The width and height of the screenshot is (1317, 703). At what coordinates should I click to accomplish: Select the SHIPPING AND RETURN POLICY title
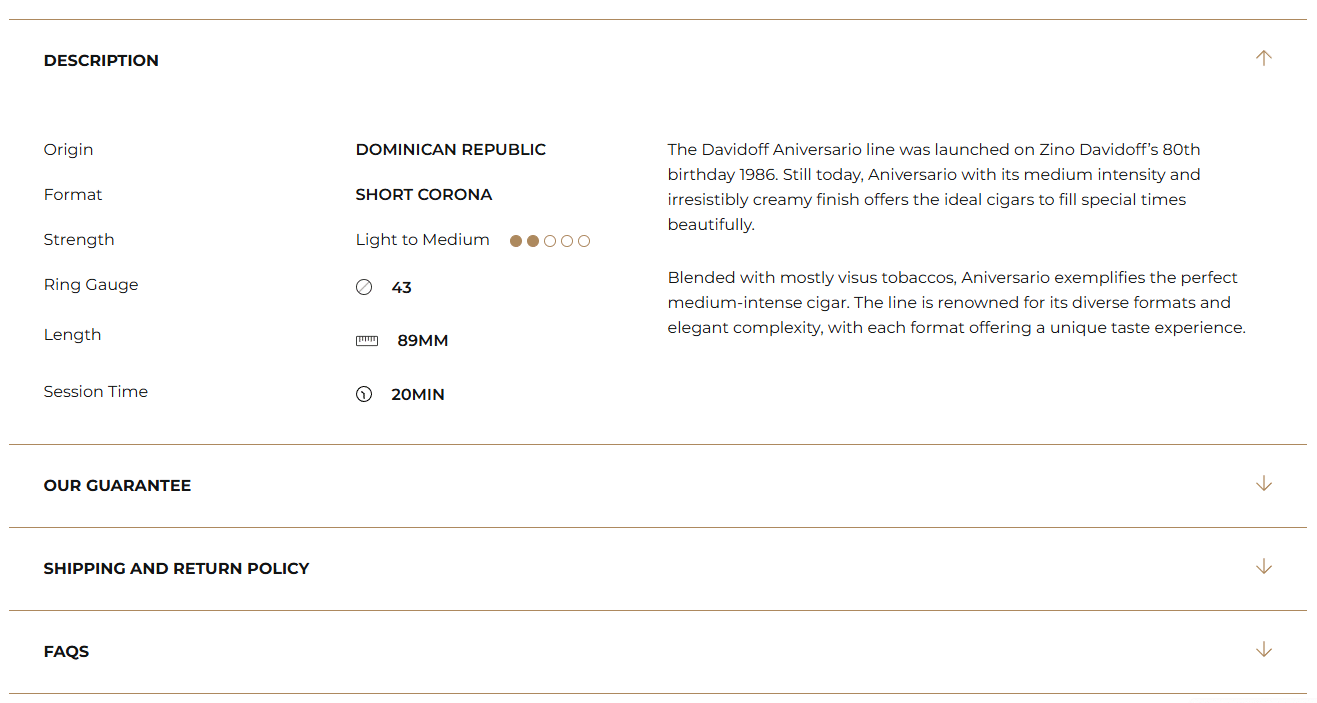[176, 569]
